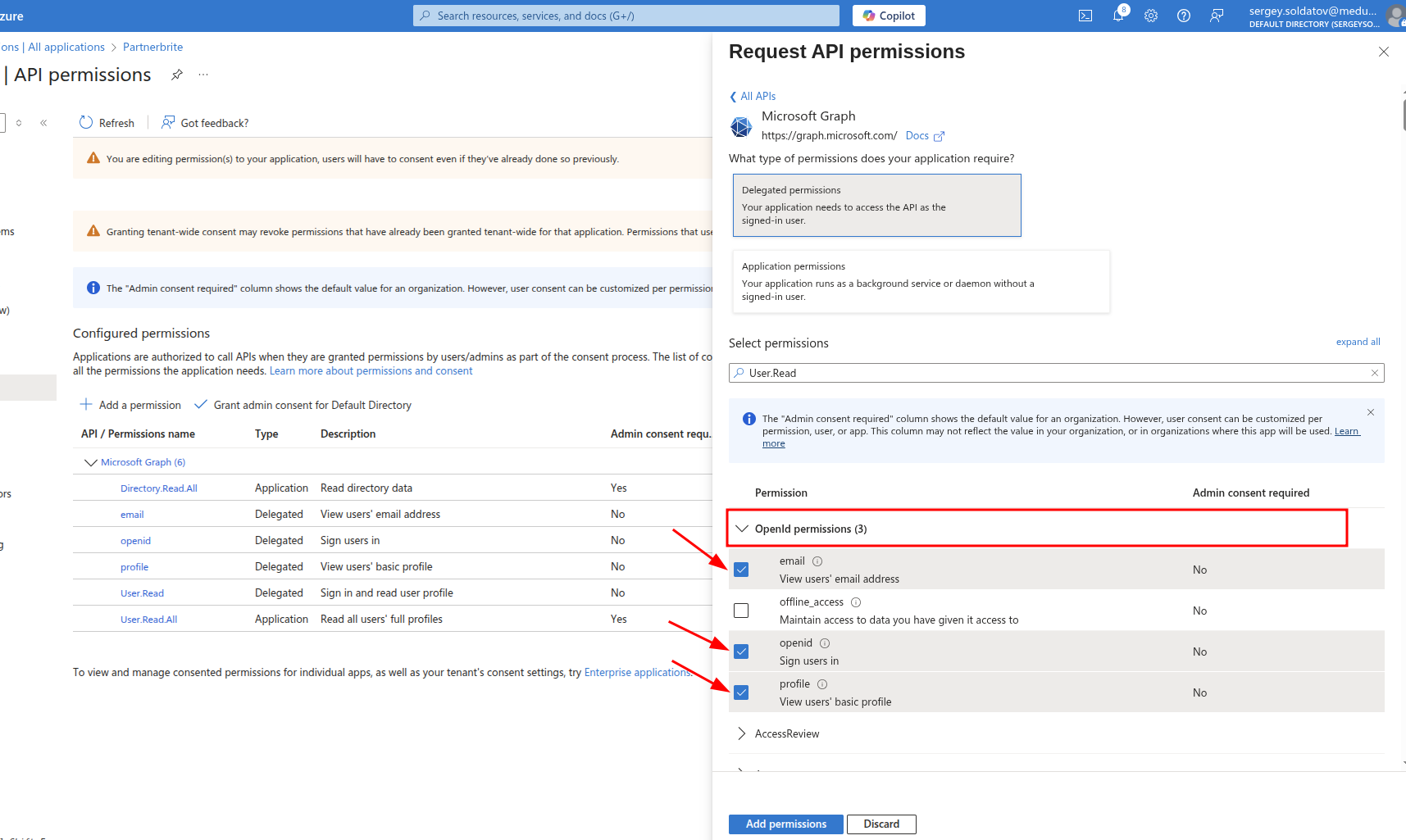Image resolution: width=1406 pixels, height=840 pixels.
Task: Collapse the left sidebar with double chevron
Action: [43, 123]
